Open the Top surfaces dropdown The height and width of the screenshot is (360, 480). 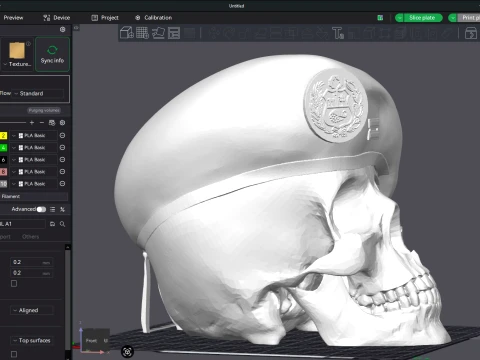click(32, 340)
